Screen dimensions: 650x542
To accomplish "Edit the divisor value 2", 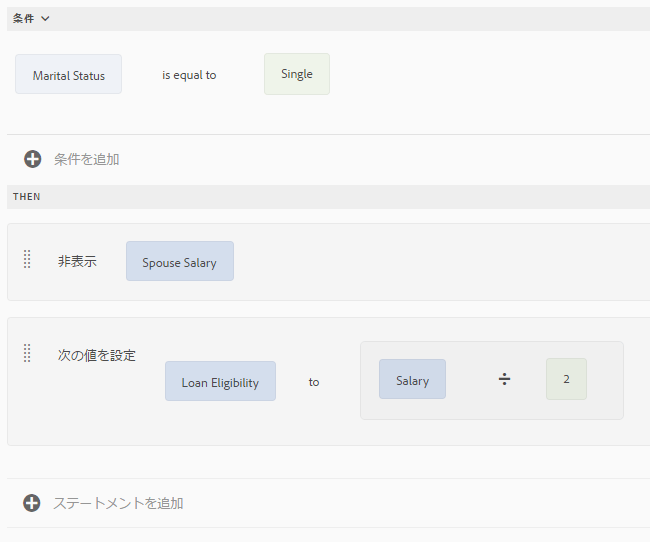I will tap(566, 379).
